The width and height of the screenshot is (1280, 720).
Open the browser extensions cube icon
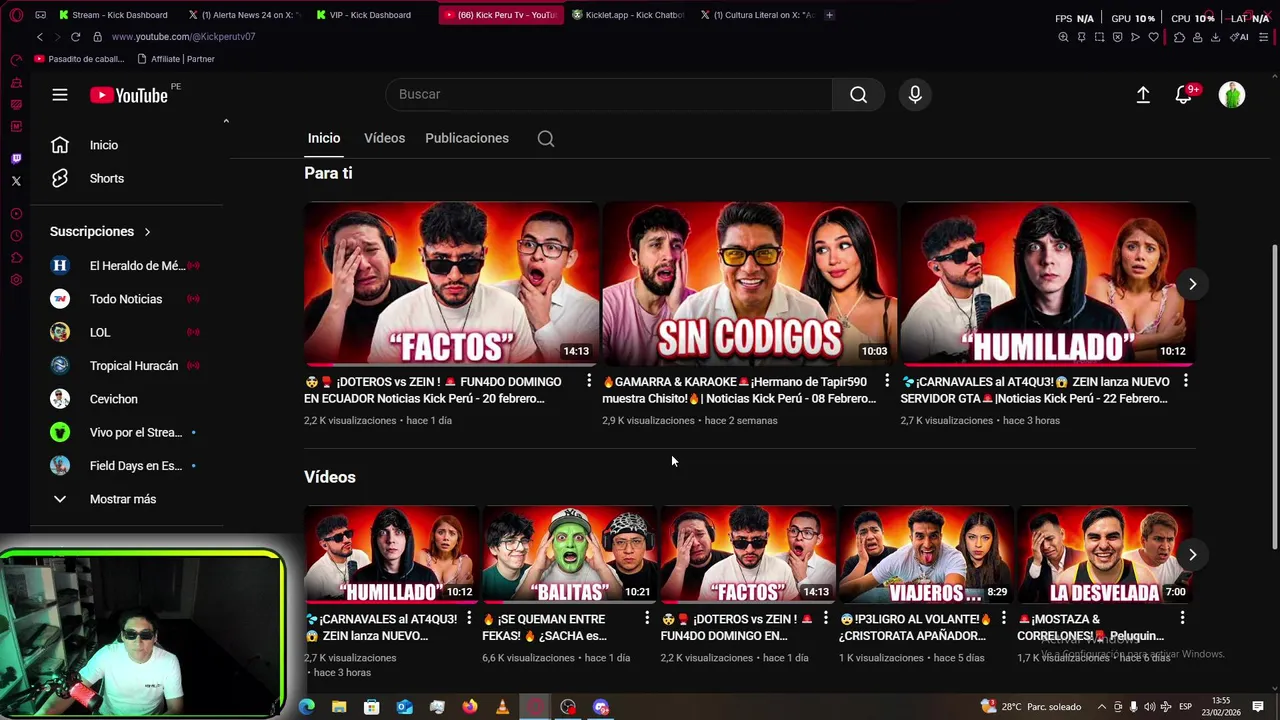click(x=1179, y=37)
